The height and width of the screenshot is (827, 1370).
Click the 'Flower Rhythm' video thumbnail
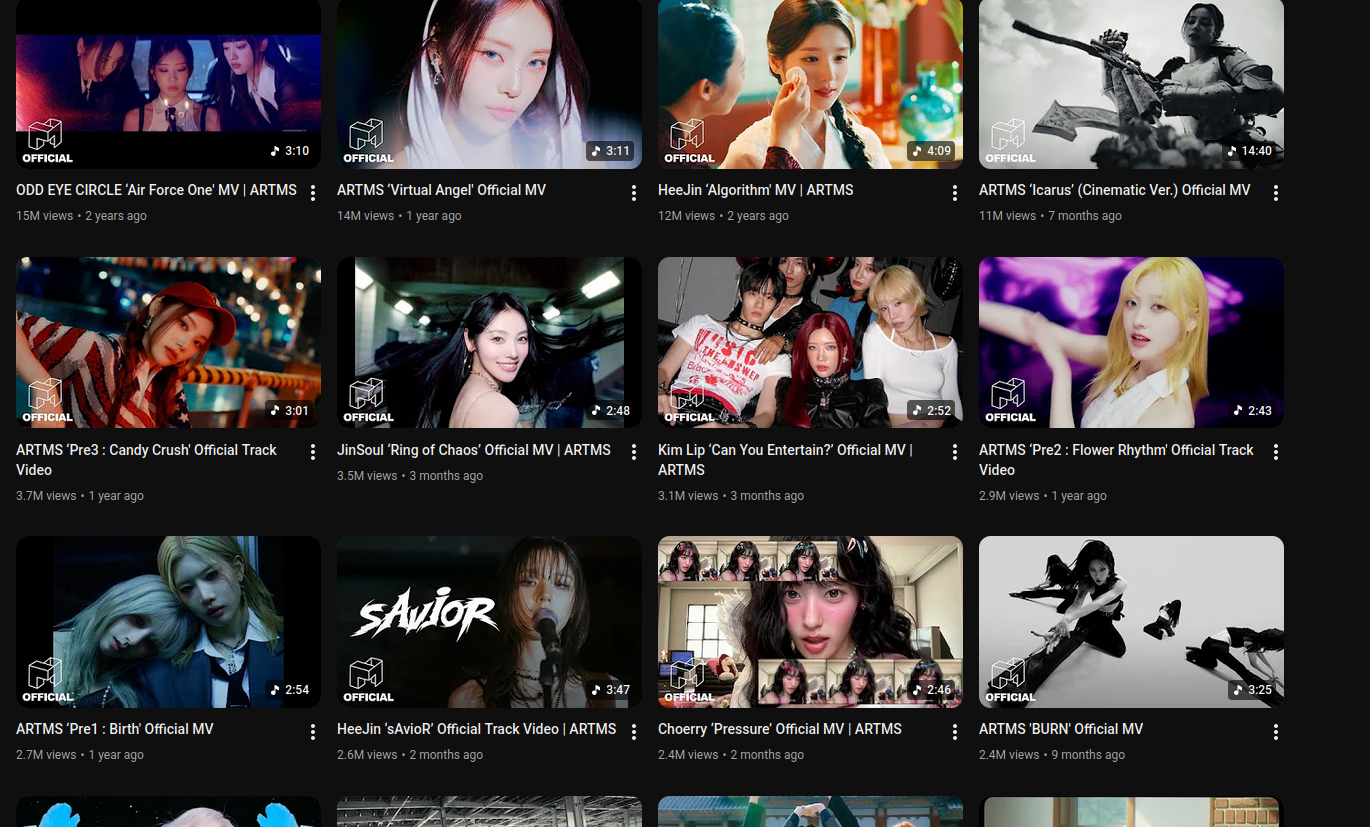(1131, 343)
